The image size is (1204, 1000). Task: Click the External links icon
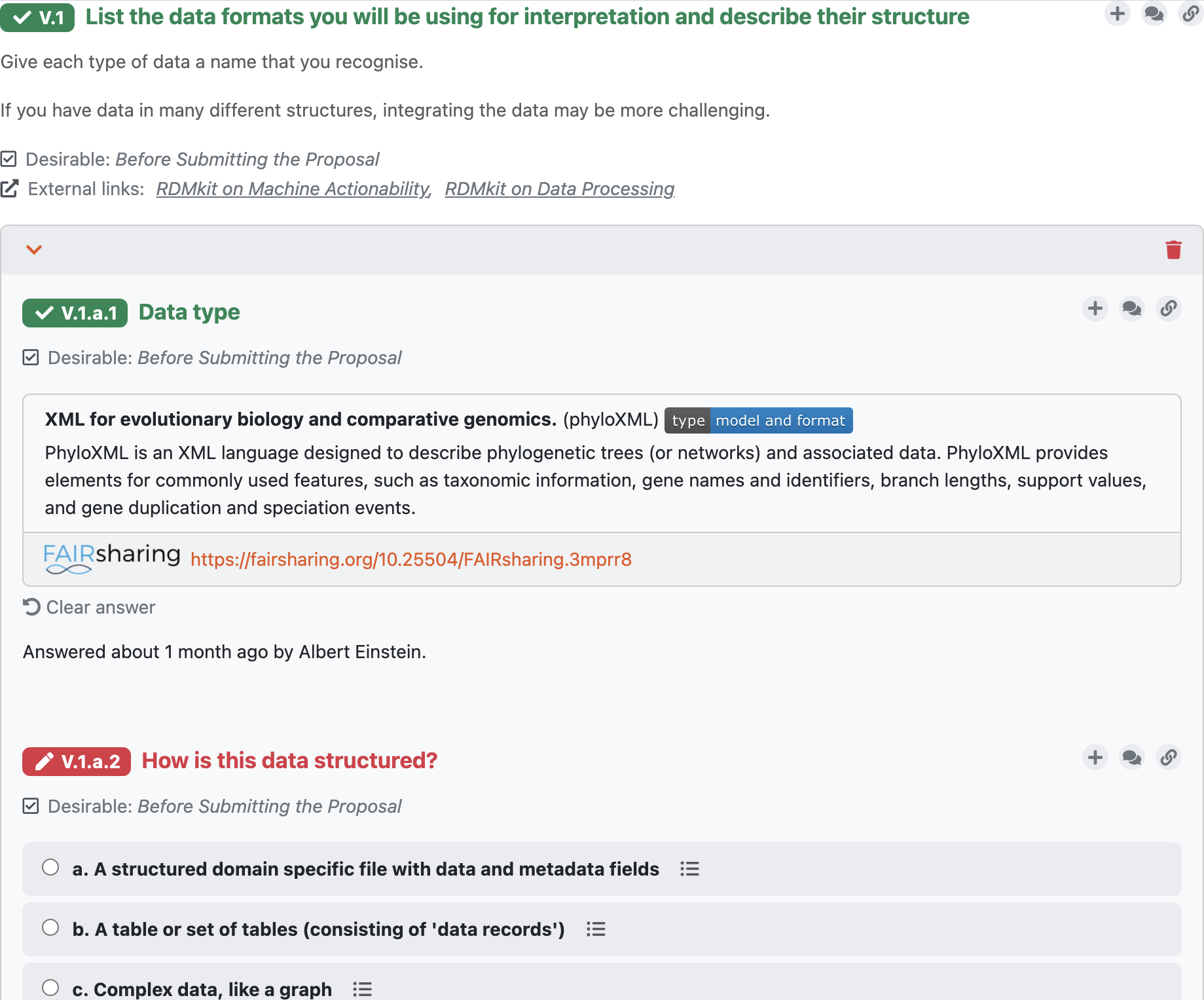coord(10,189)
